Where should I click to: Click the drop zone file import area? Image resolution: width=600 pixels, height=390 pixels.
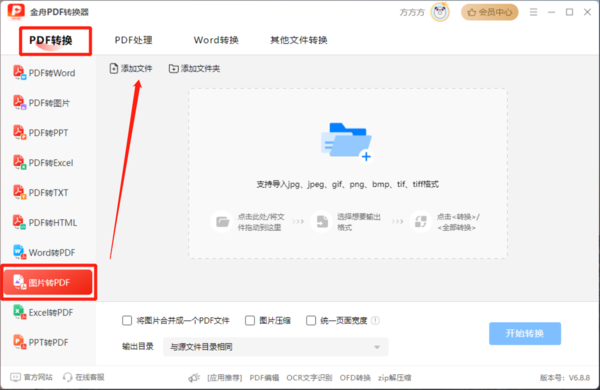pos(348,173)
